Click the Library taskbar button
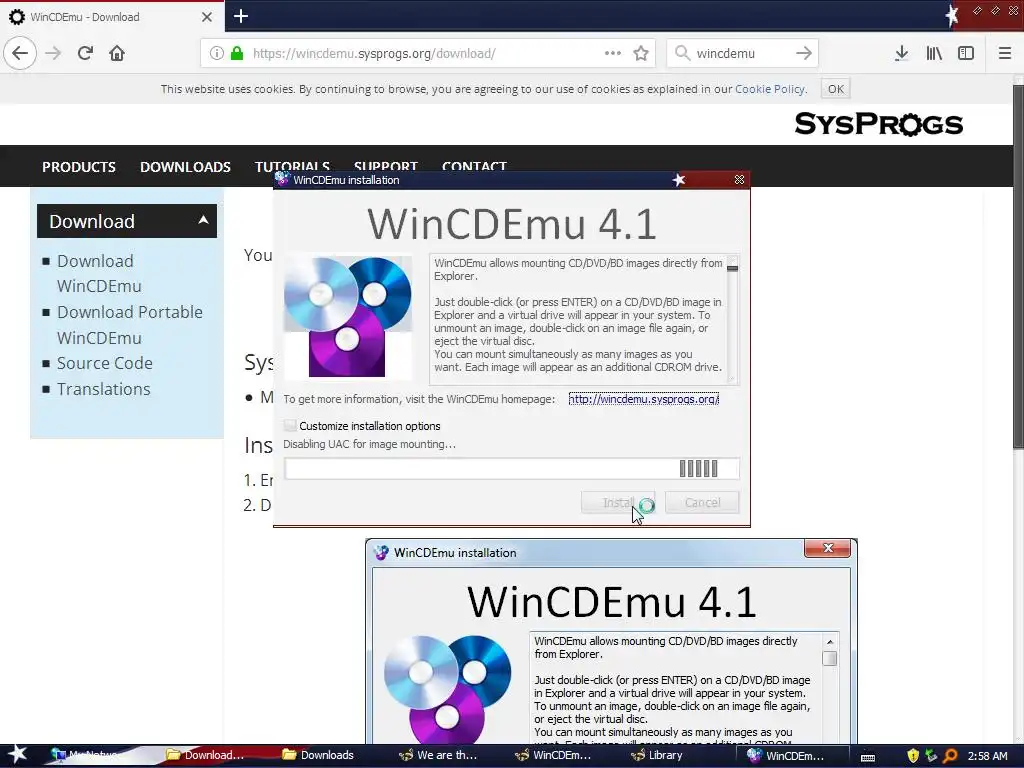Viewport: 1024px width, 768px height. pyautogui.click(x=657, y=756)
